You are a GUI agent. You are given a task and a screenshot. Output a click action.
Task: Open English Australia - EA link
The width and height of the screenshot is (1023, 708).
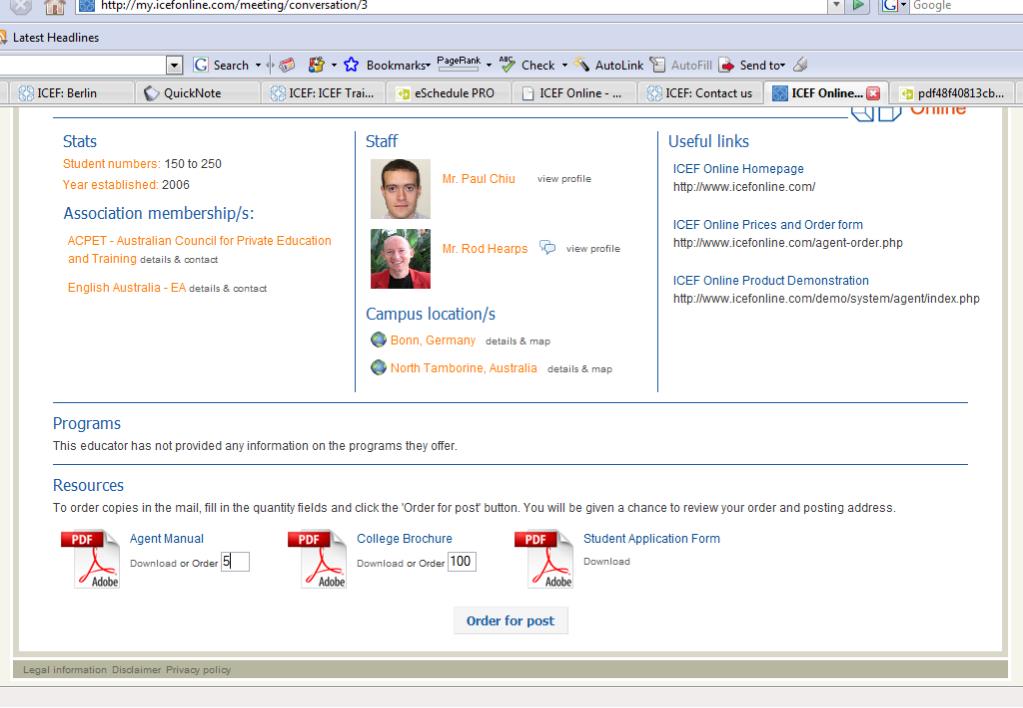pyautogui.click(x=127, y=288)
